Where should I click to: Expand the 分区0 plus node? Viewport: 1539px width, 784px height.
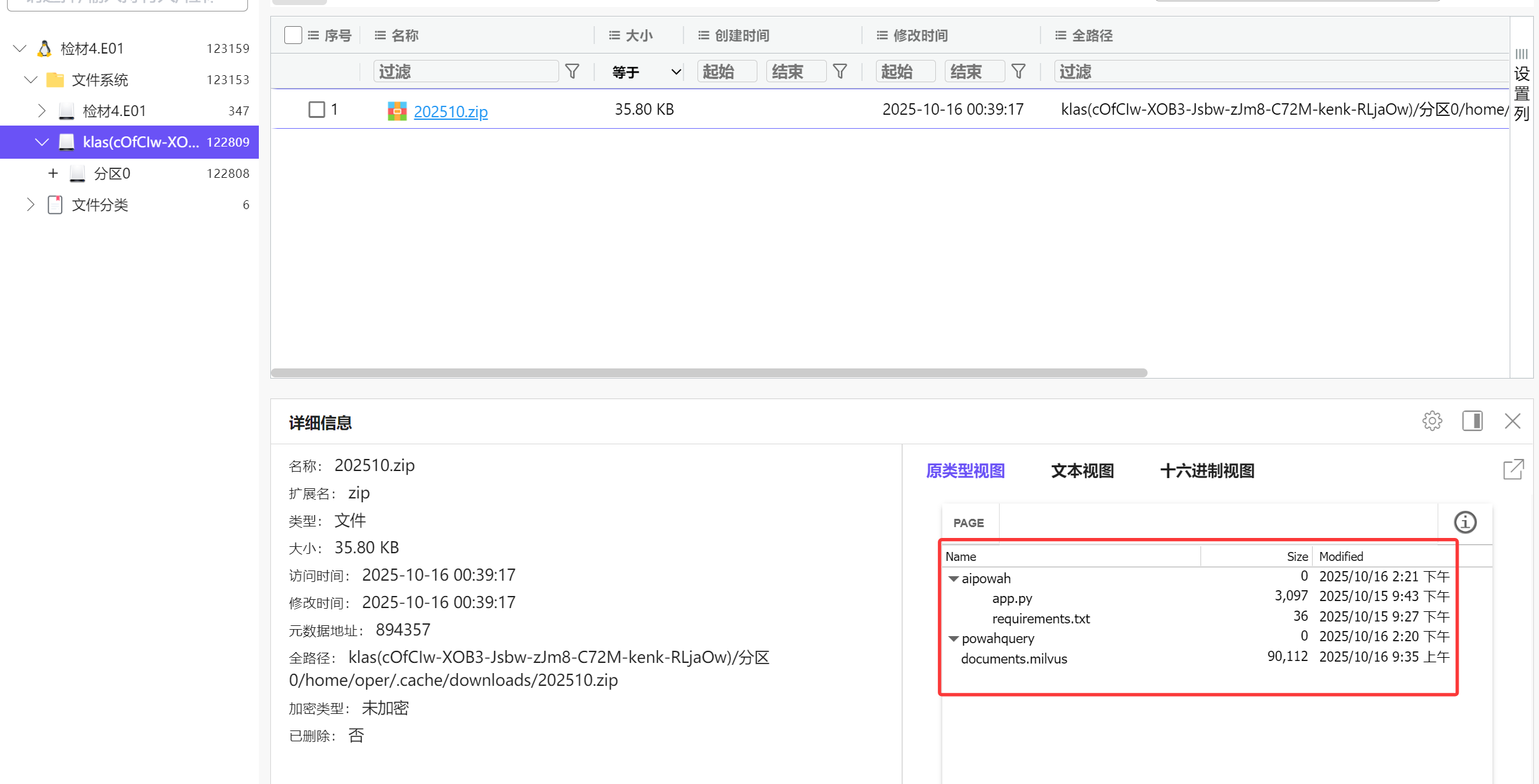(x=53, y=173)
